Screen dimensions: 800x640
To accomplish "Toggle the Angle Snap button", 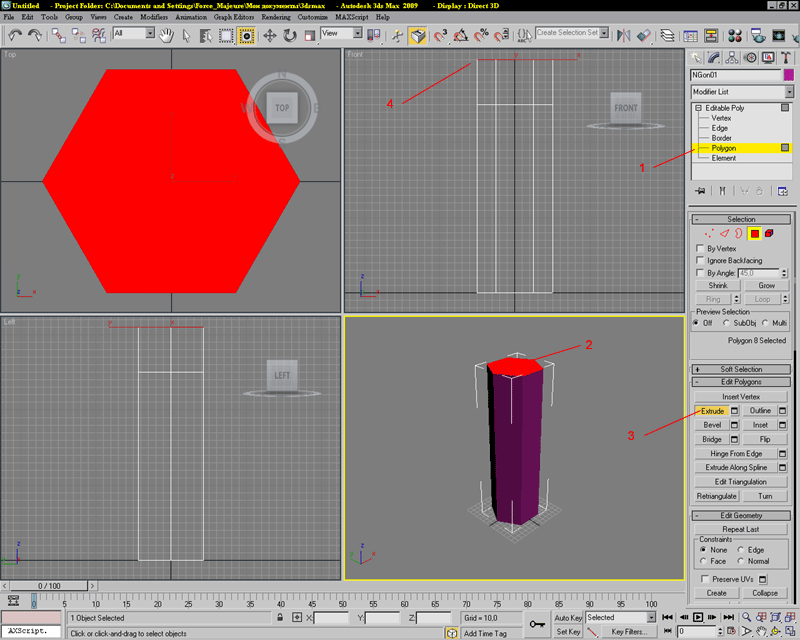I will pos(461,35).
